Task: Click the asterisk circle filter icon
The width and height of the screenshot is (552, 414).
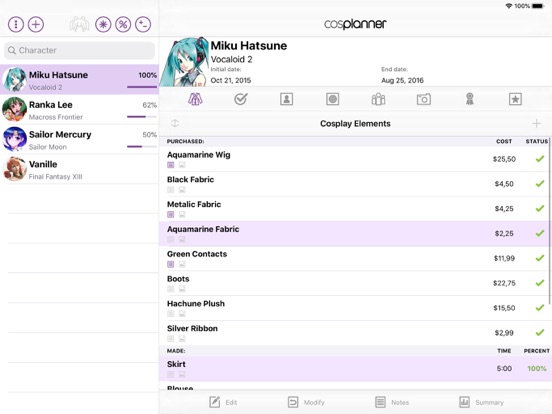Action: [x=103, y=24]
